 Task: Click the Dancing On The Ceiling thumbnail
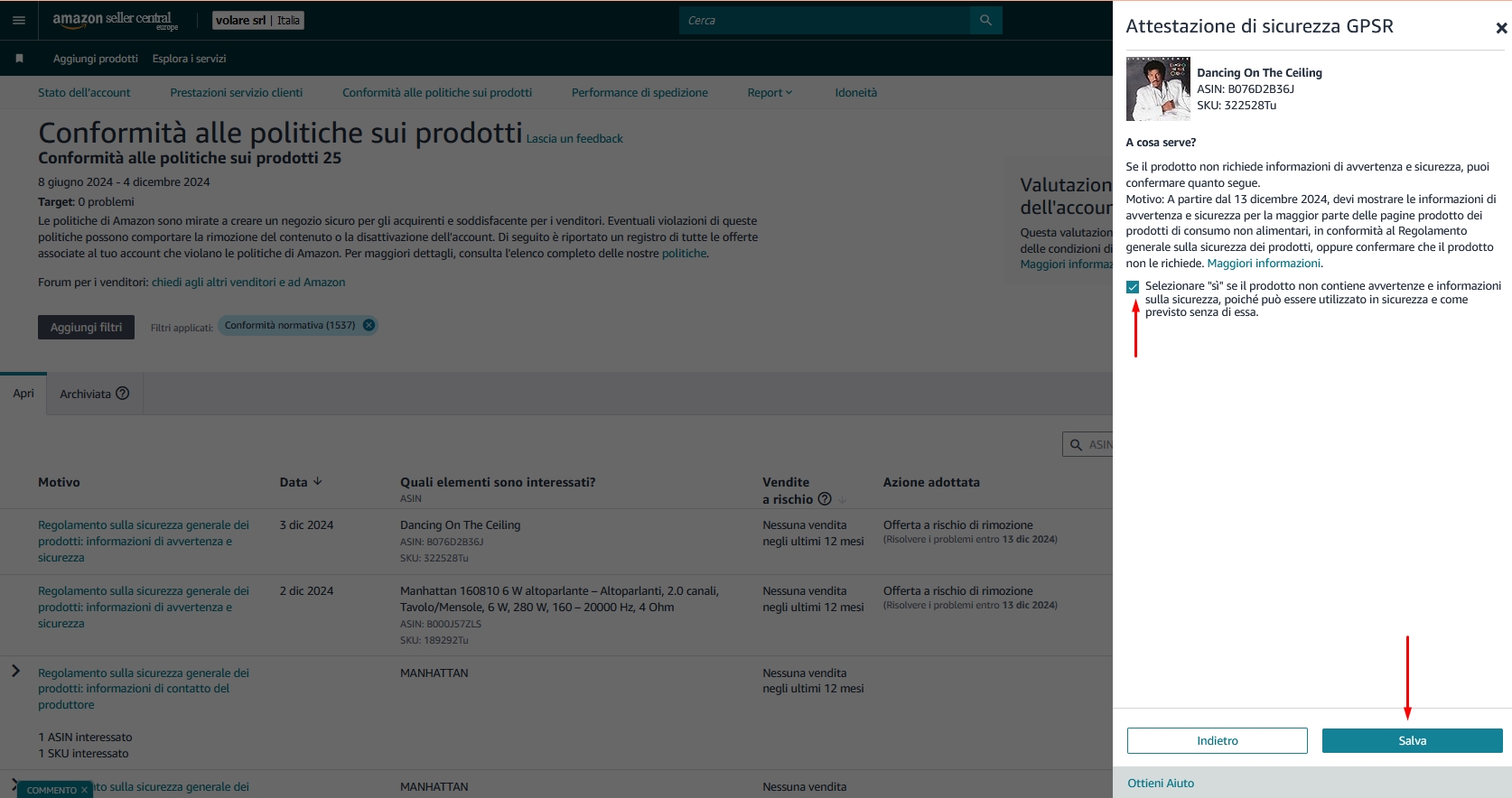click(x=1158, y=88)
